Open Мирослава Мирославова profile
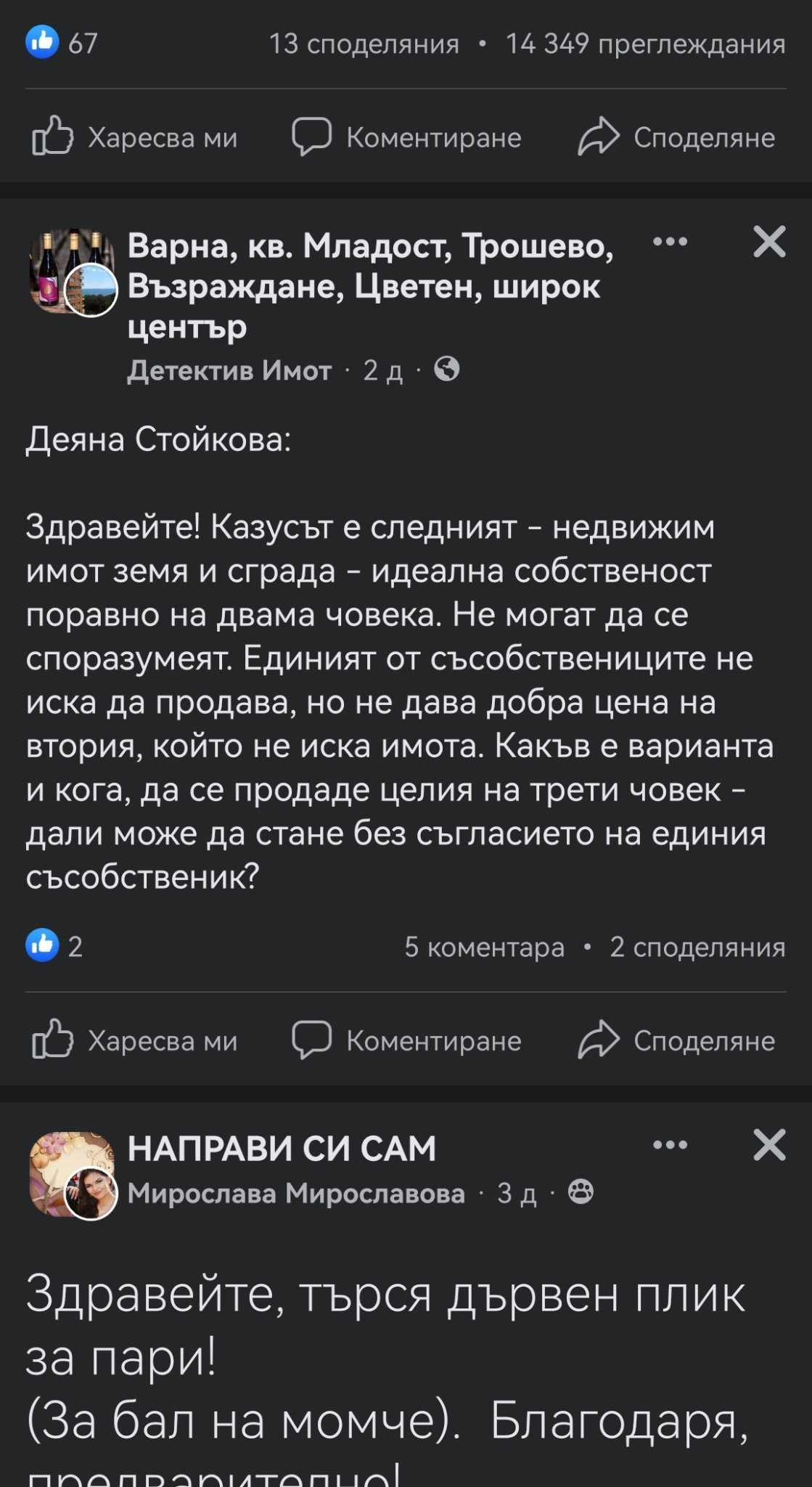The width and height of the screenshot is (812, 1487). point(296,1193)
